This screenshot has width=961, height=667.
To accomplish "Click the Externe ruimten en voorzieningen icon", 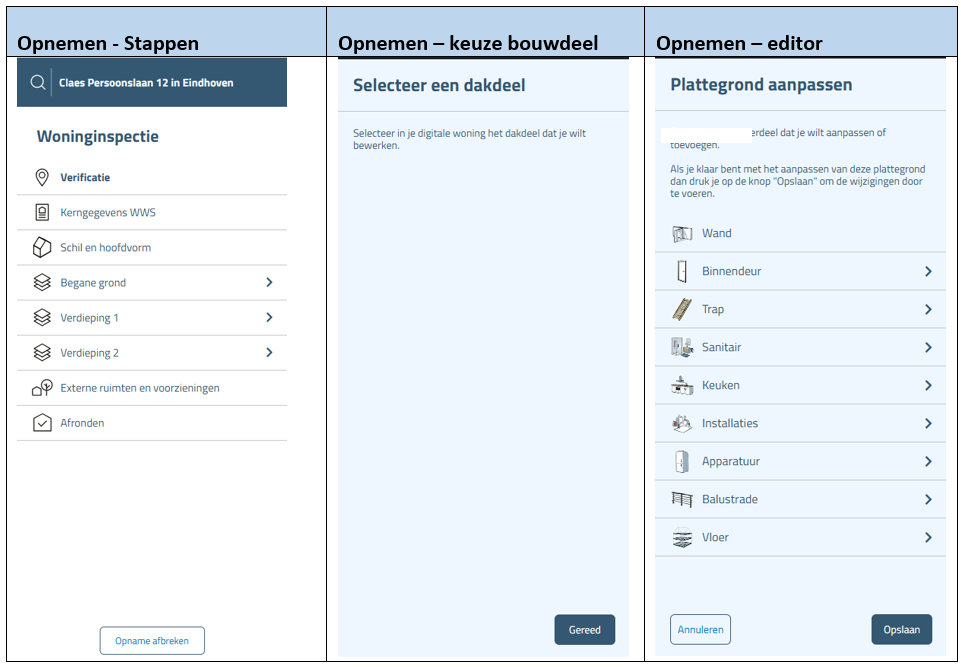I will [39, 387].
